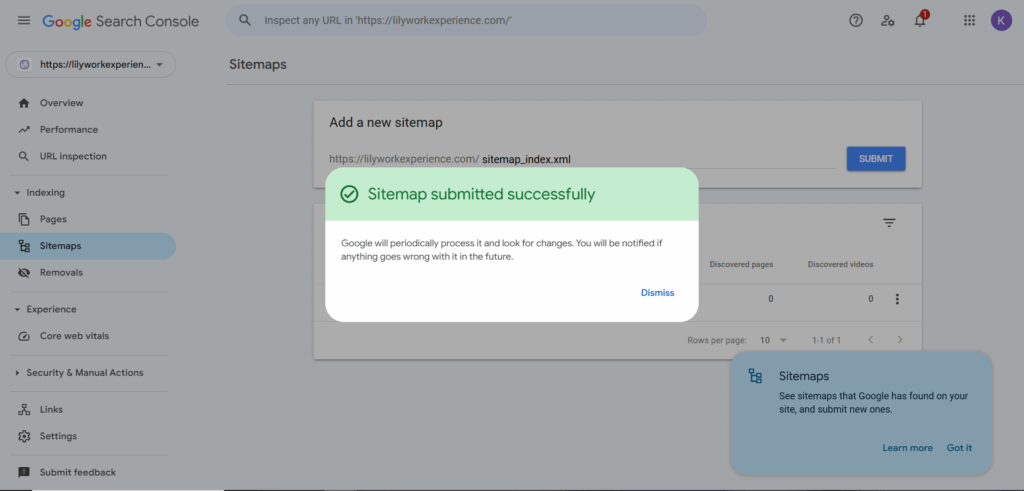1024x491 pixels.
Task: Click the Google Search Console logo
Action: [x=121, y=21]
